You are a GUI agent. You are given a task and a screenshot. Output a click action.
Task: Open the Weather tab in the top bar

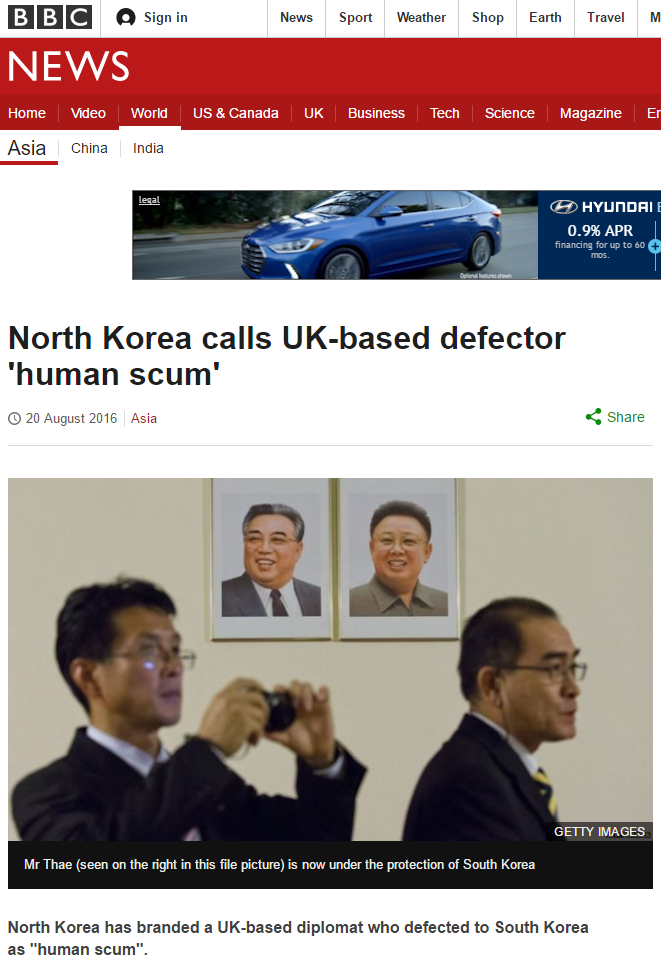[421, 18]
